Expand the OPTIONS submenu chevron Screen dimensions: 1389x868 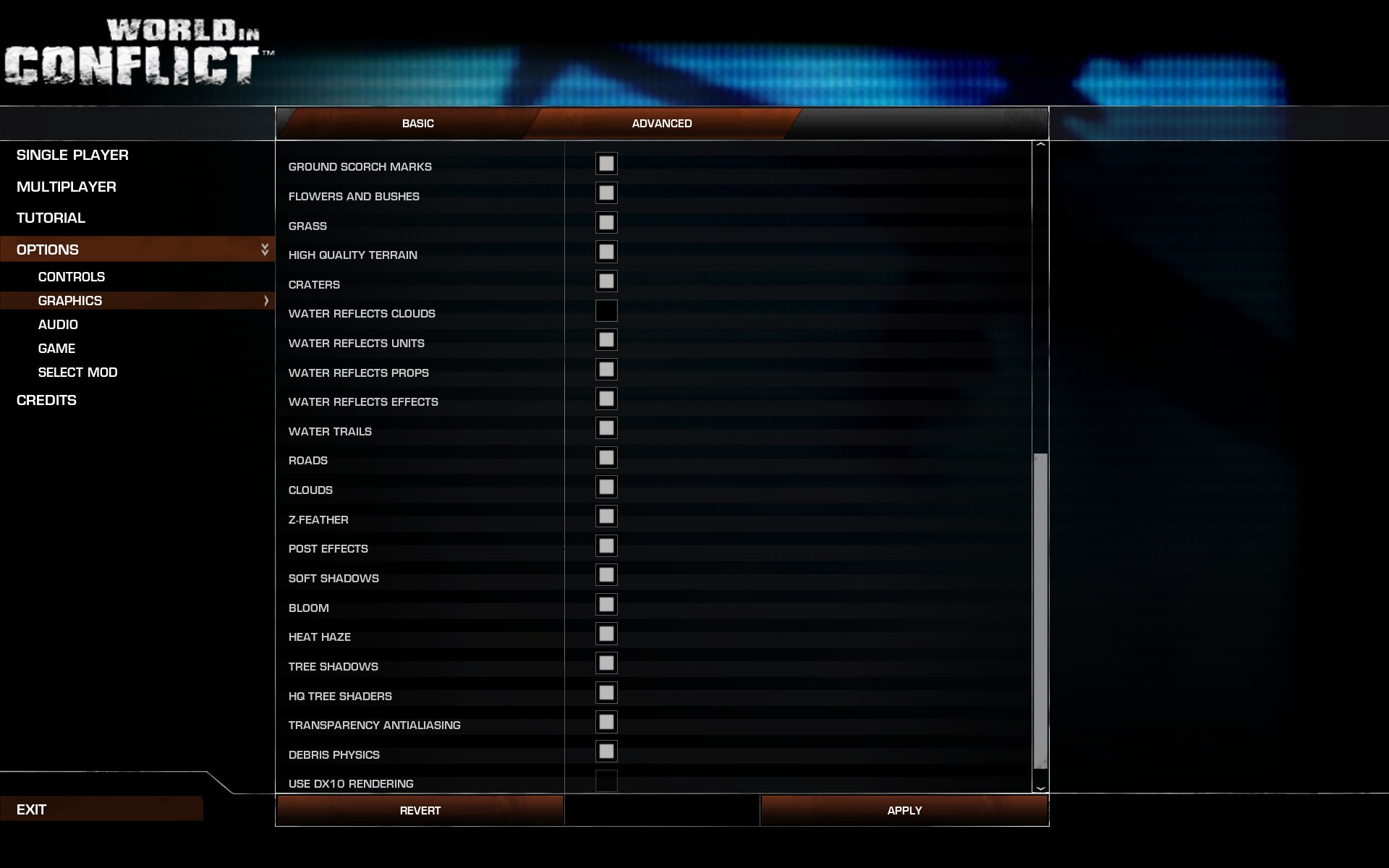click(x=264, y=249)
